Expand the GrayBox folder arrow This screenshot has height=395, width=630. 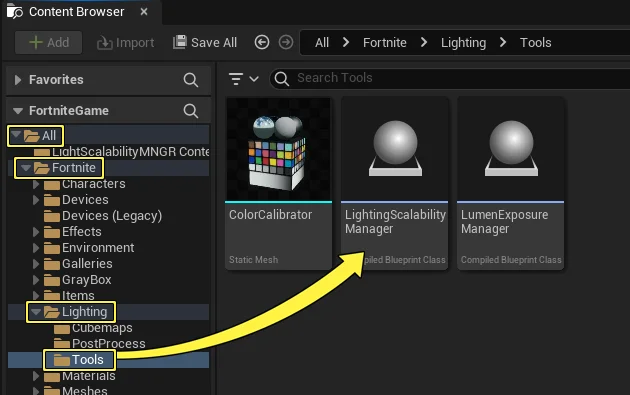click(36, 280)
